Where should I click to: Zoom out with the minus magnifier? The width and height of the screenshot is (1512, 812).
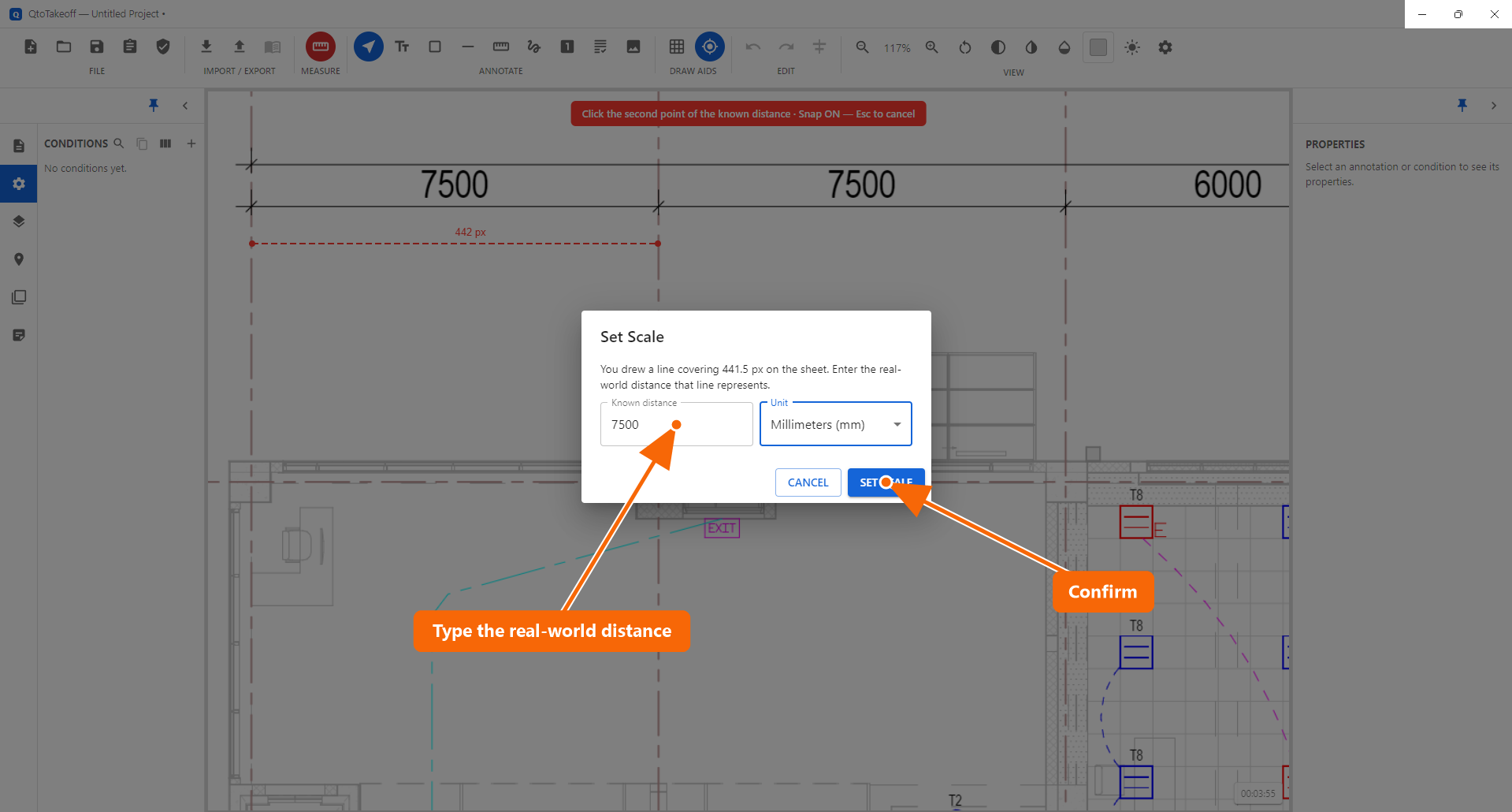[x=863, y=47]
